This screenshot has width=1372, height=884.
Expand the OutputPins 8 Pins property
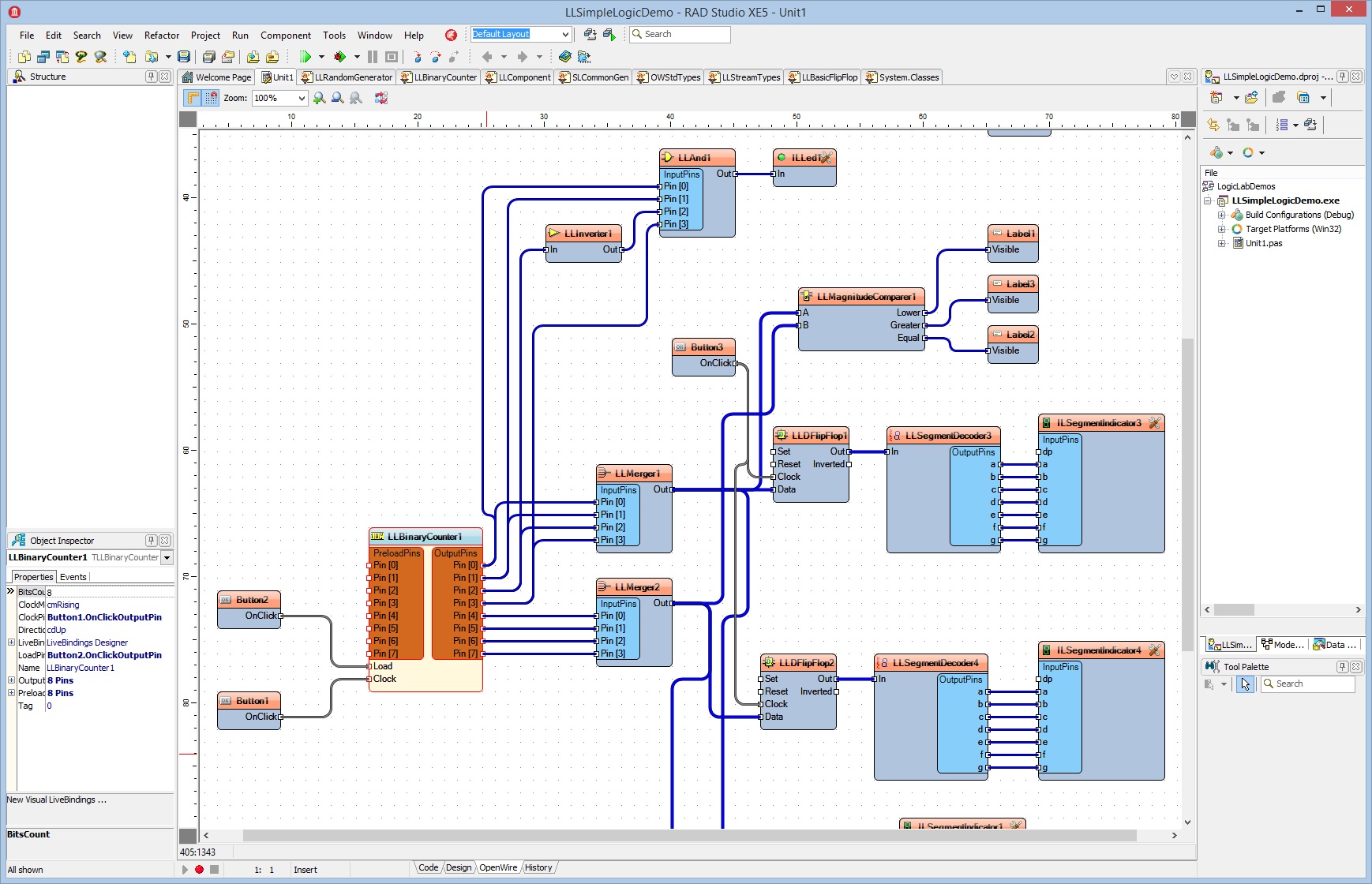tap(11, 680)
